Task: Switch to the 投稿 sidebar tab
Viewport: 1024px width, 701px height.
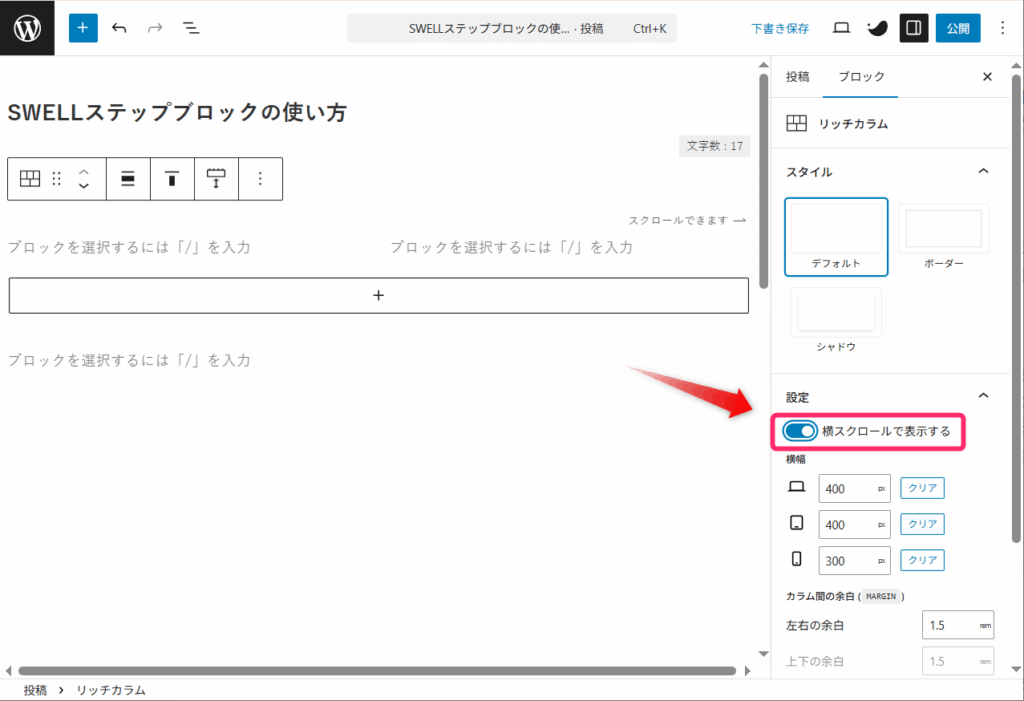Action: [x=797, y=77]
